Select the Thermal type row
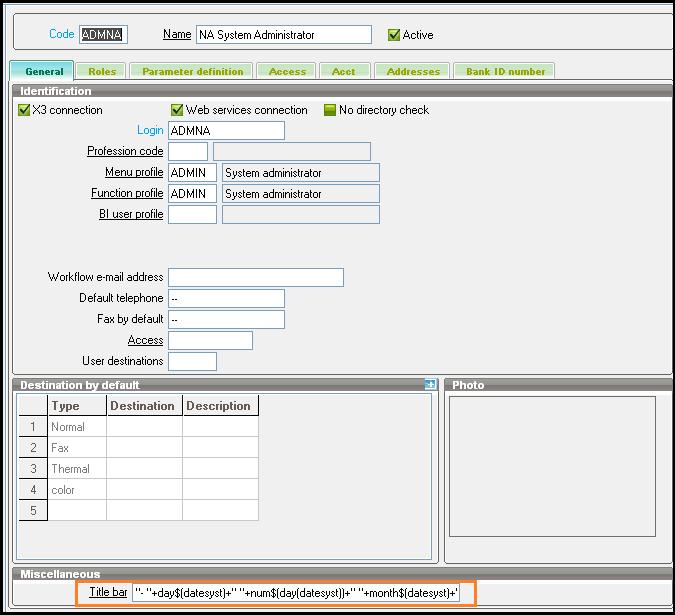 [x=77, y=469]
